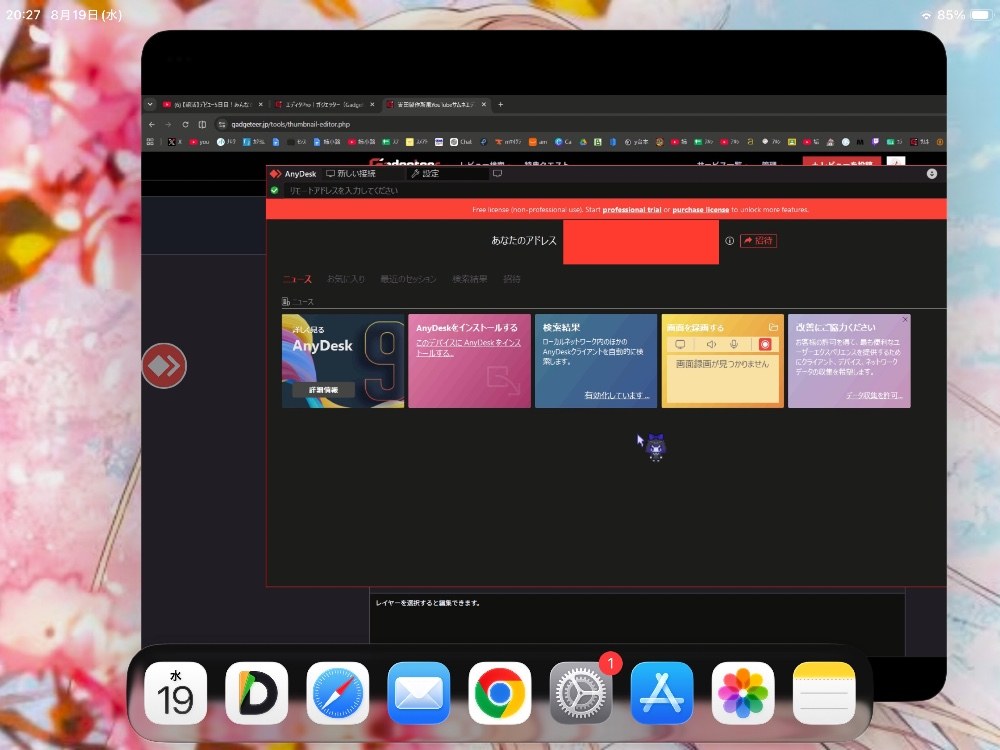Viewport: 1000px width, 750px height.
Task: Click the site info icon in address bar
Action: coord(221,124)
